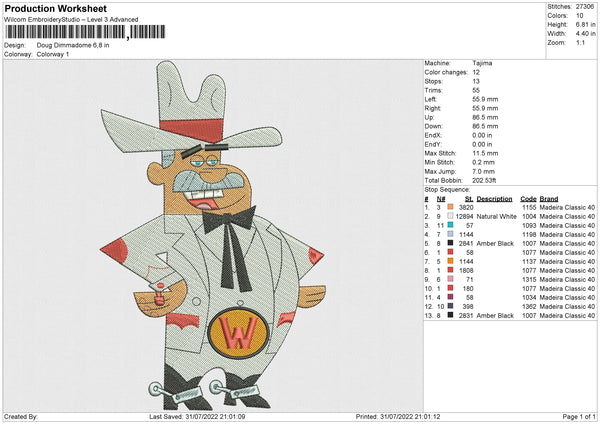Screen dimensions: 600x424
Task: Click the stitch count '12894'
Action: coord(465,216)
